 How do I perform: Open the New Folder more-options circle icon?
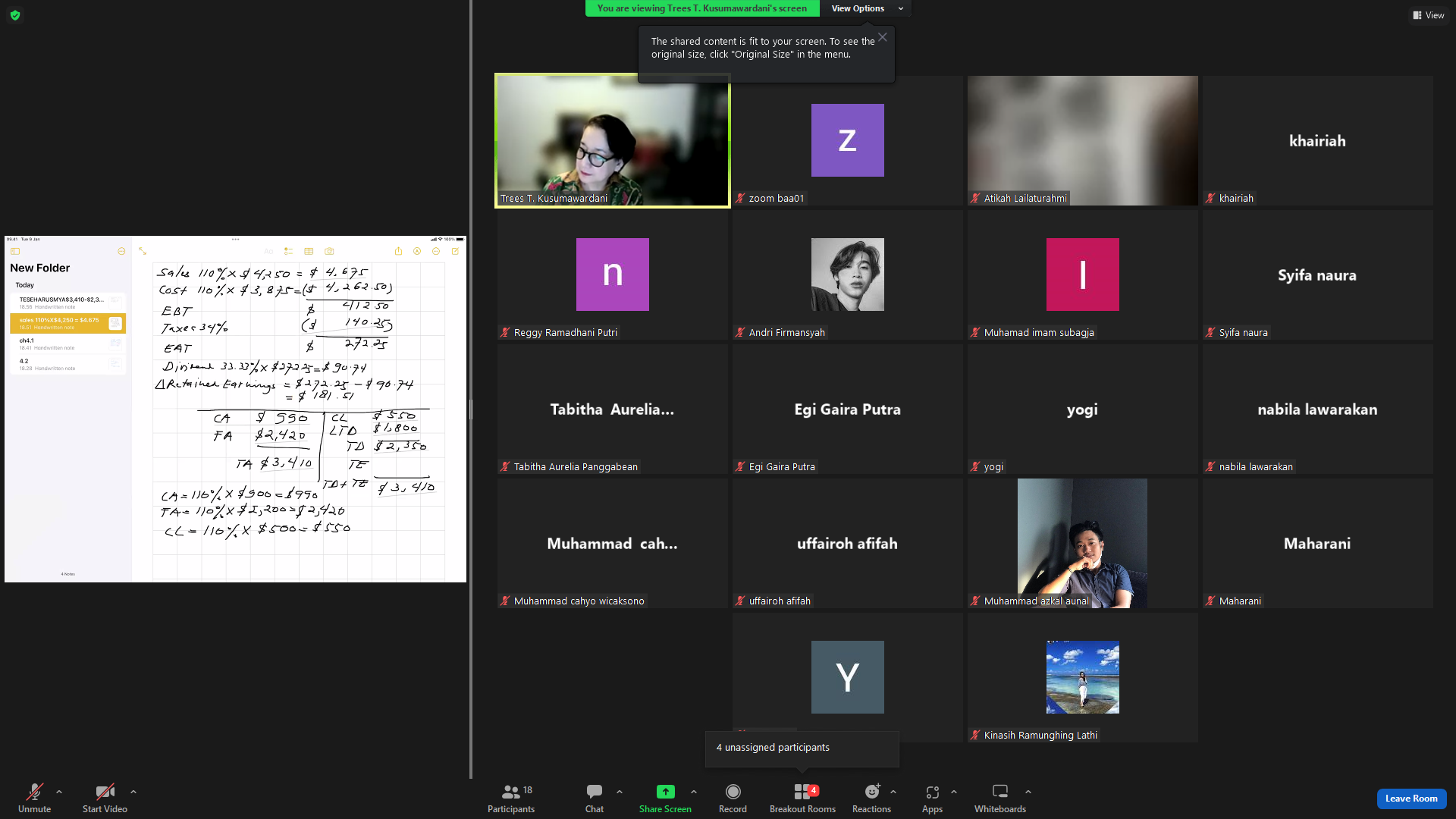(121, 251)
